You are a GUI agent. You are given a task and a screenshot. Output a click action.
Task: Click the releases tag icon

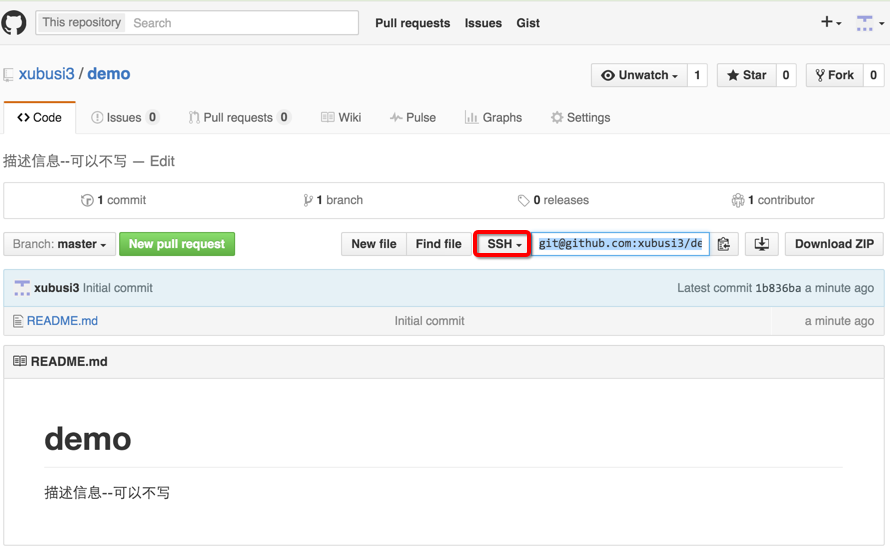coord(523,200)
